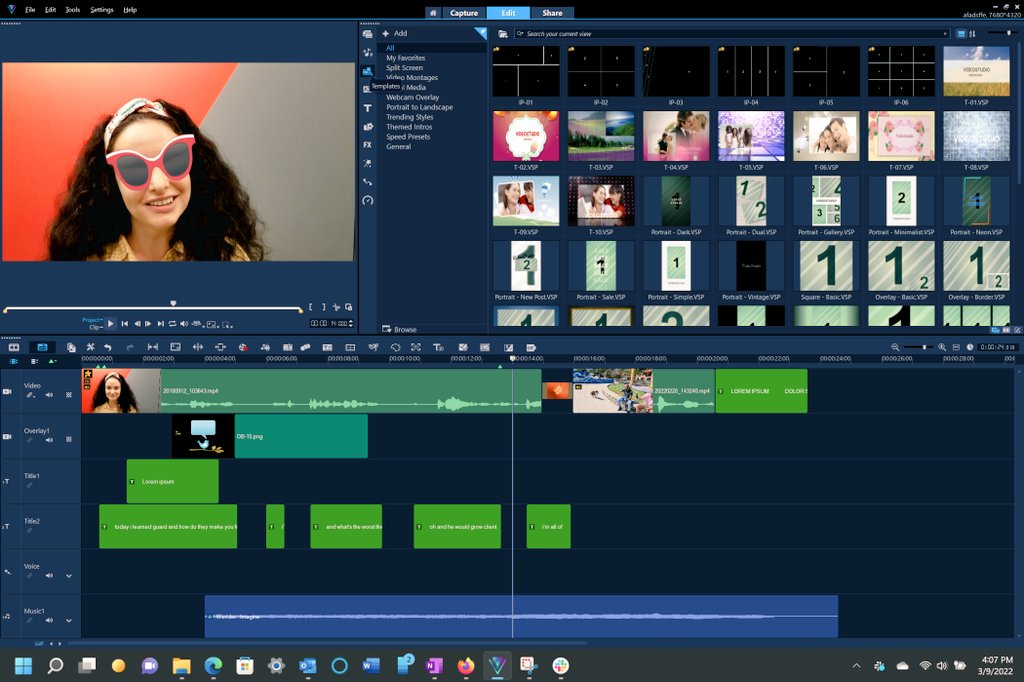Screen dimensions: 1024x682
Task: Open the sort media dropdown icon
Action: pos(972,33)
